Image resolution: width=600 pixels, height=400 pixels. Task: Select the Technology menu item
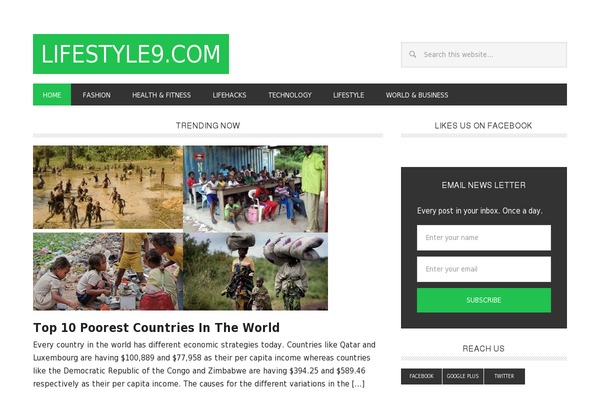point(290,95)
